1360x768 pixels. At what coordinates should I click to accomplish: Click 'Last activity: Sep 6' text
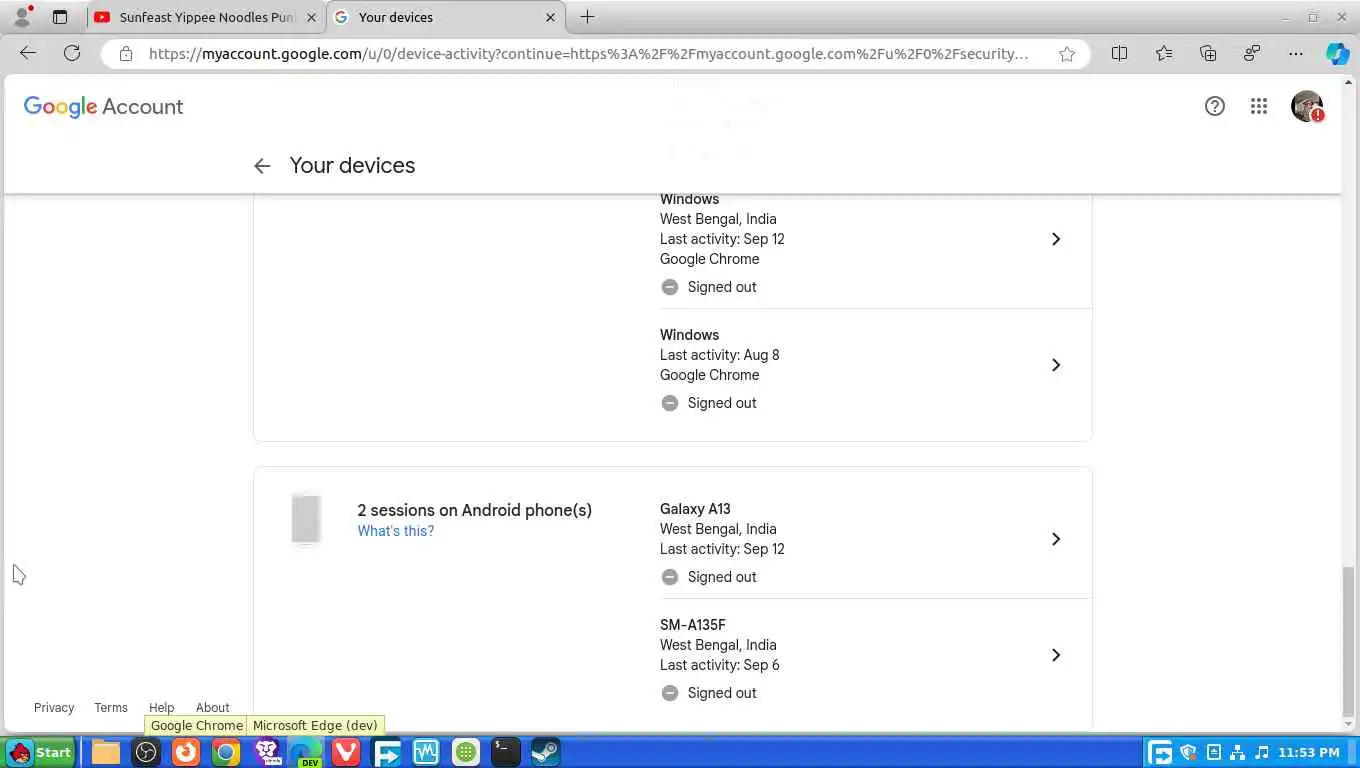tap(719, 665)
